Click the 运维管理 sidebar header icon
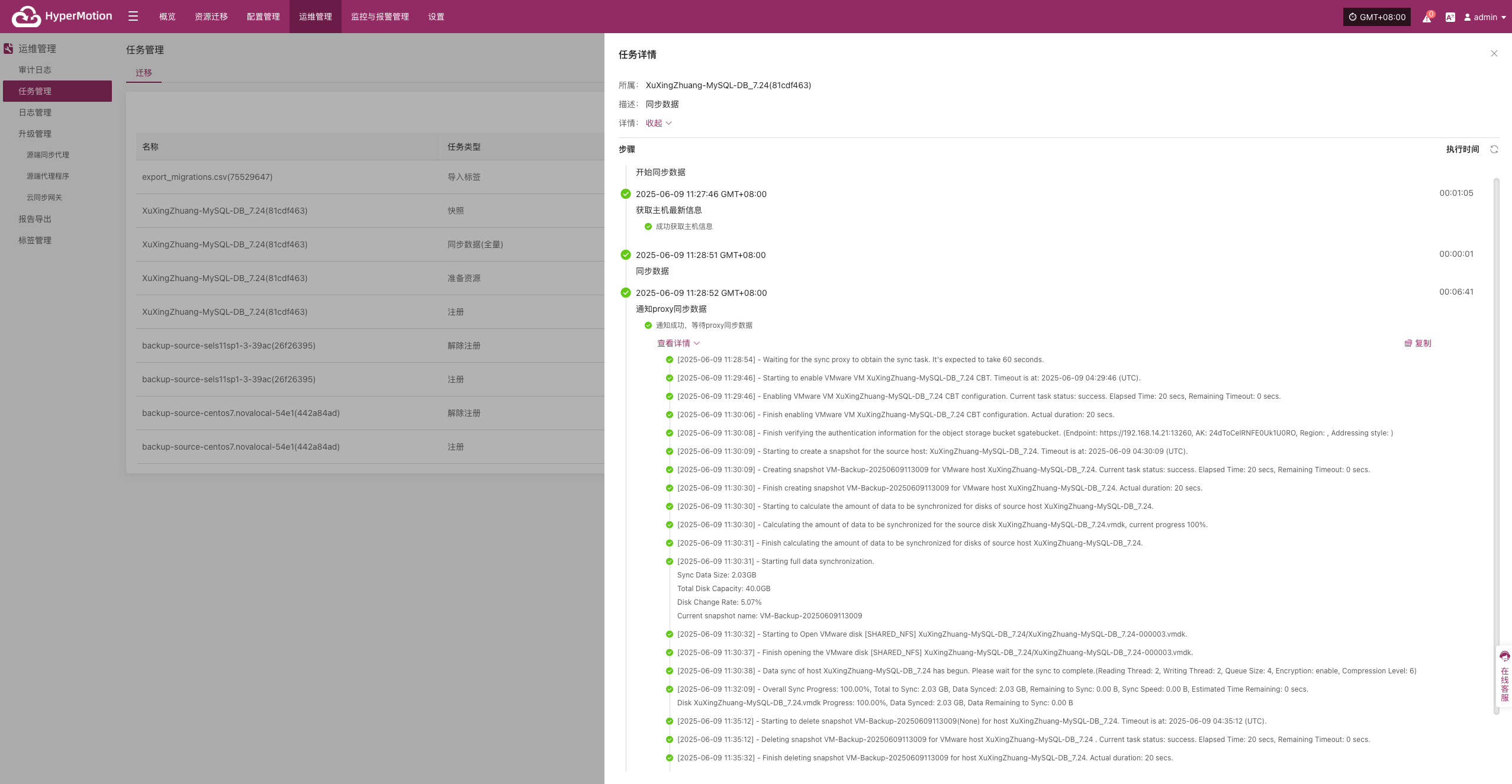Viewport: 1512px width, 784px height. point(8,49)
